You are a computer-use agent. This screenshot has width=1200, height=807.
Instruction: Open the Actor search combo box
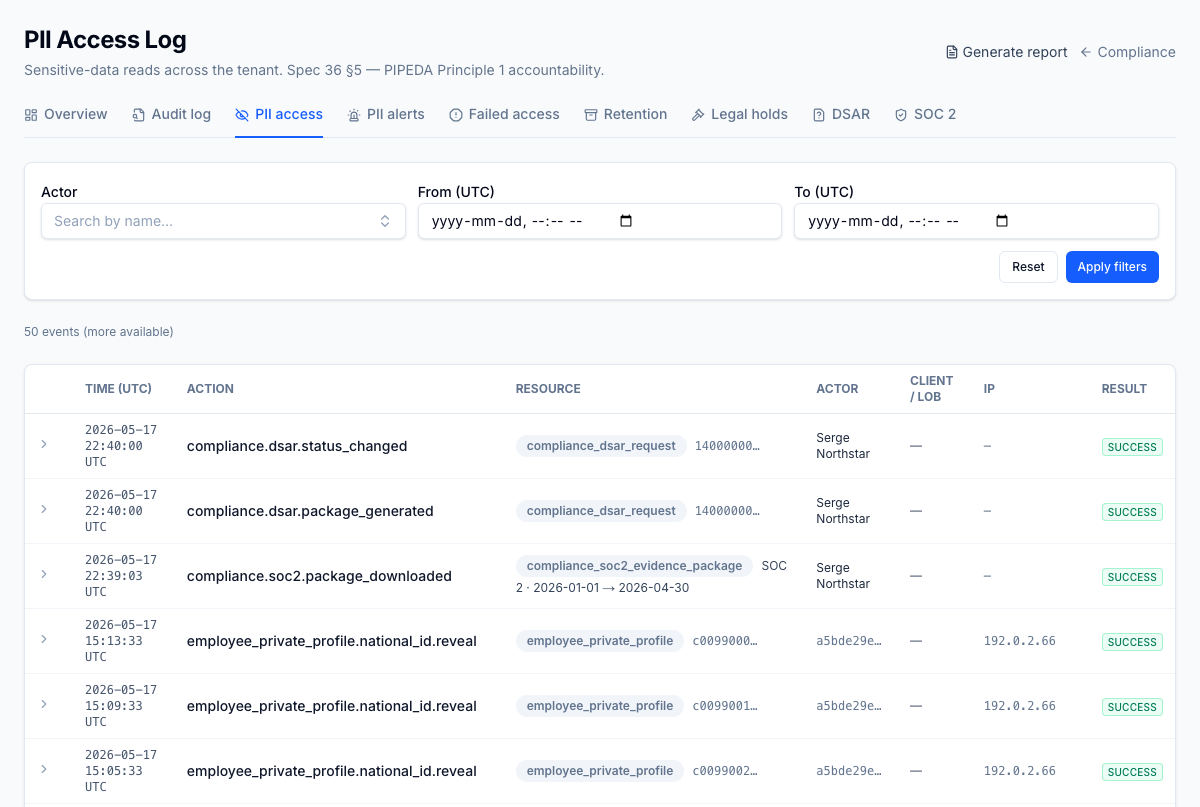223,221
